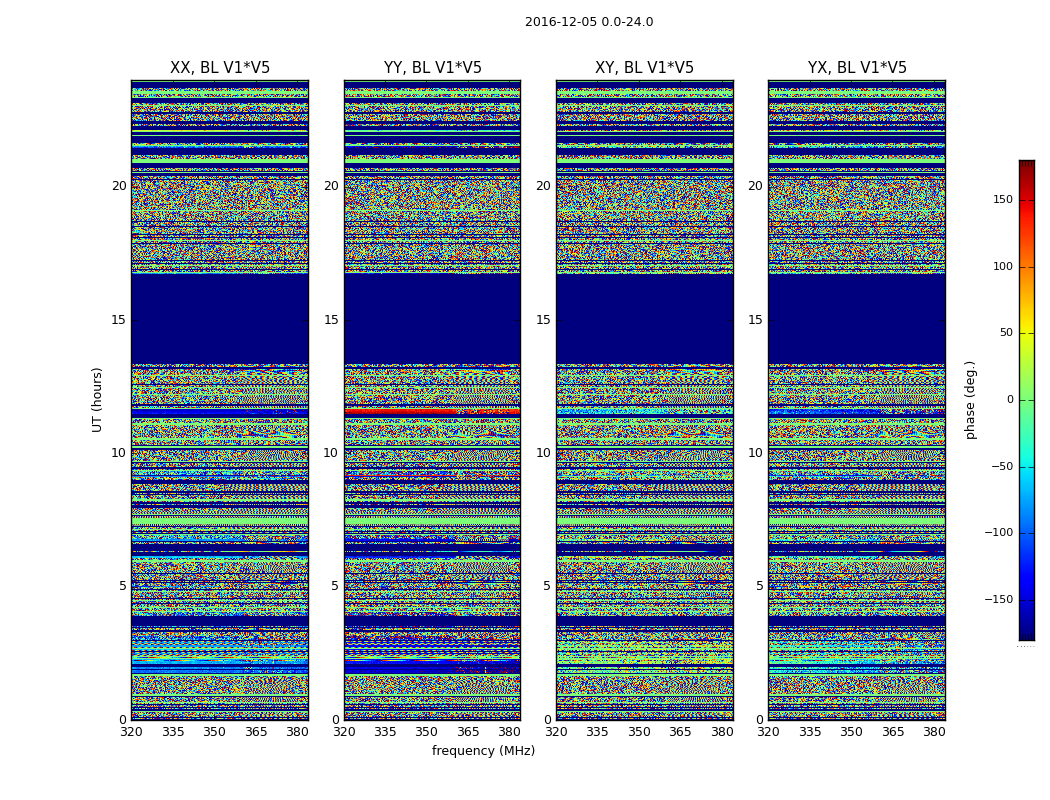Click the "phase (deg.)" colorbar label

970,400
